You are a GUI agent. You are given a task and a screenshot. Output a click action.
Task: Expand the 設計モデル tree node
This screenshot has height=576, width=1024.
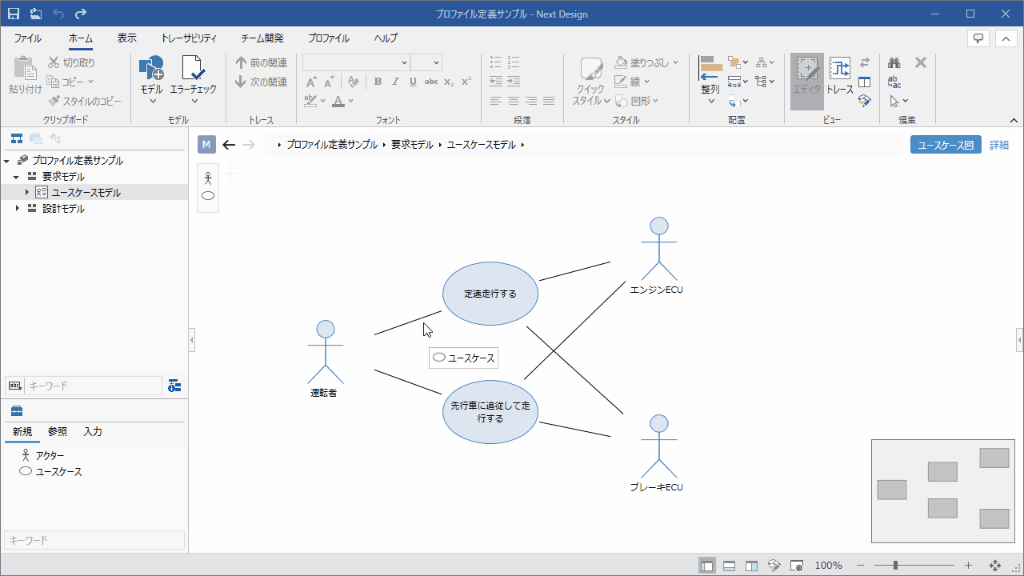[x=17, y=208]
